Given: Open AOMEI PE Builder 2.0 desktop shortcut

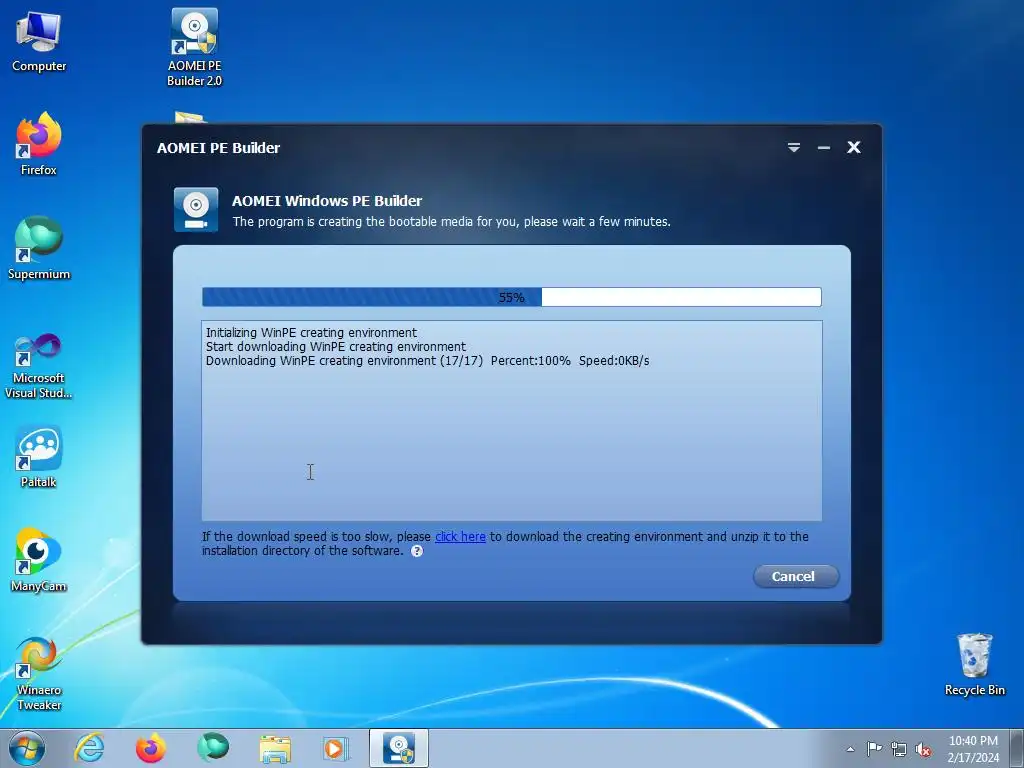Looking at the screenshot, I should coord(195,47).
